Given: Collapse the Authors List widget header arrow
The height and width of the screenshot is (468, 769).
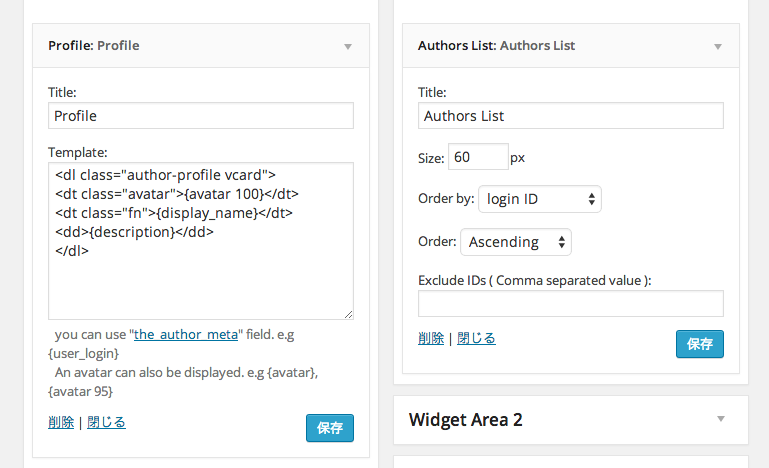Looking at the screenshot, I should [x=718, y=46].
